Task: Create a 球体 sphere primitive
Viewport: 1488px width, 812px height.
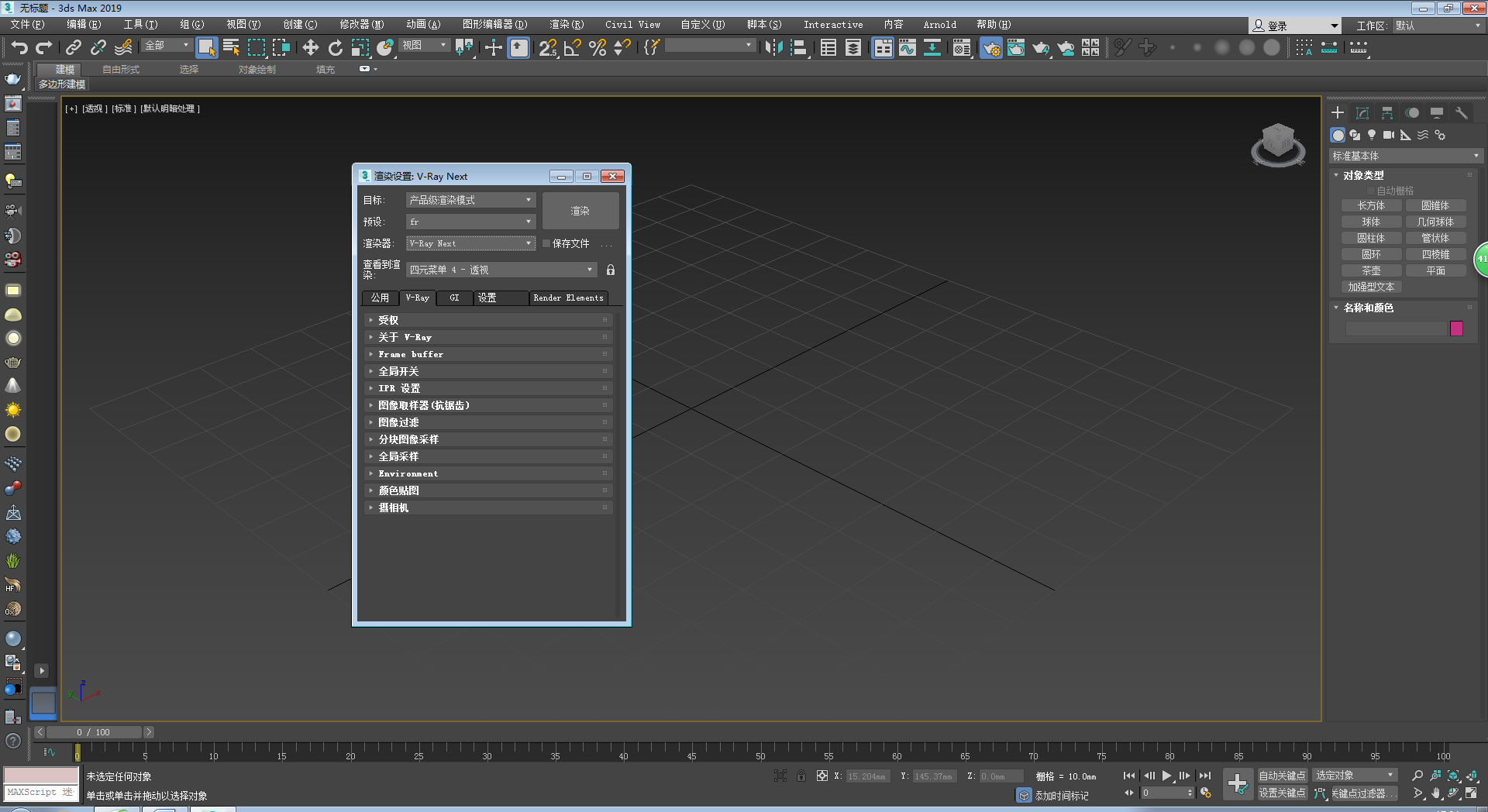Action: click(x=1371, y=222)
